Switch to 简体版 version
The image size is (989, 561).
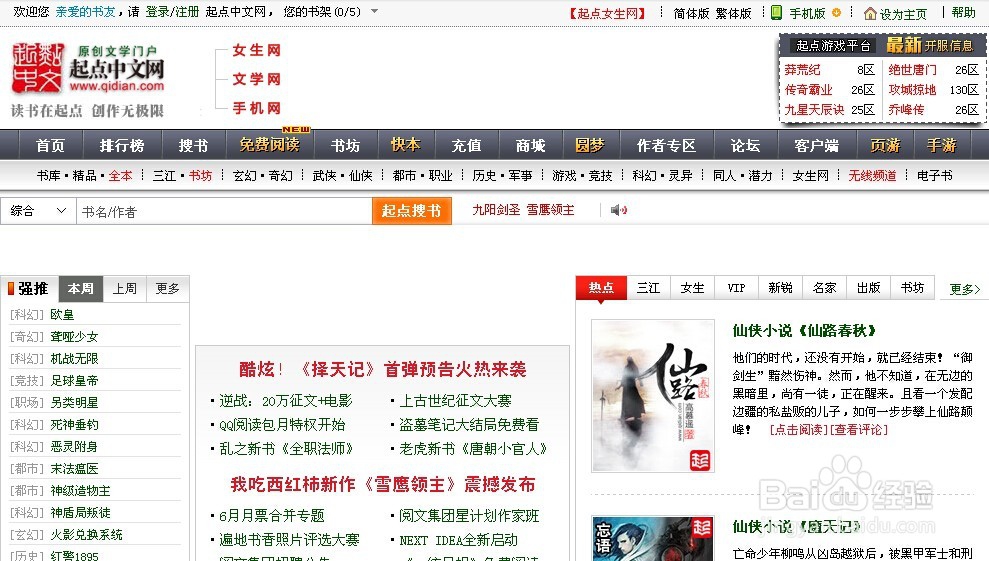click(691, 13)
